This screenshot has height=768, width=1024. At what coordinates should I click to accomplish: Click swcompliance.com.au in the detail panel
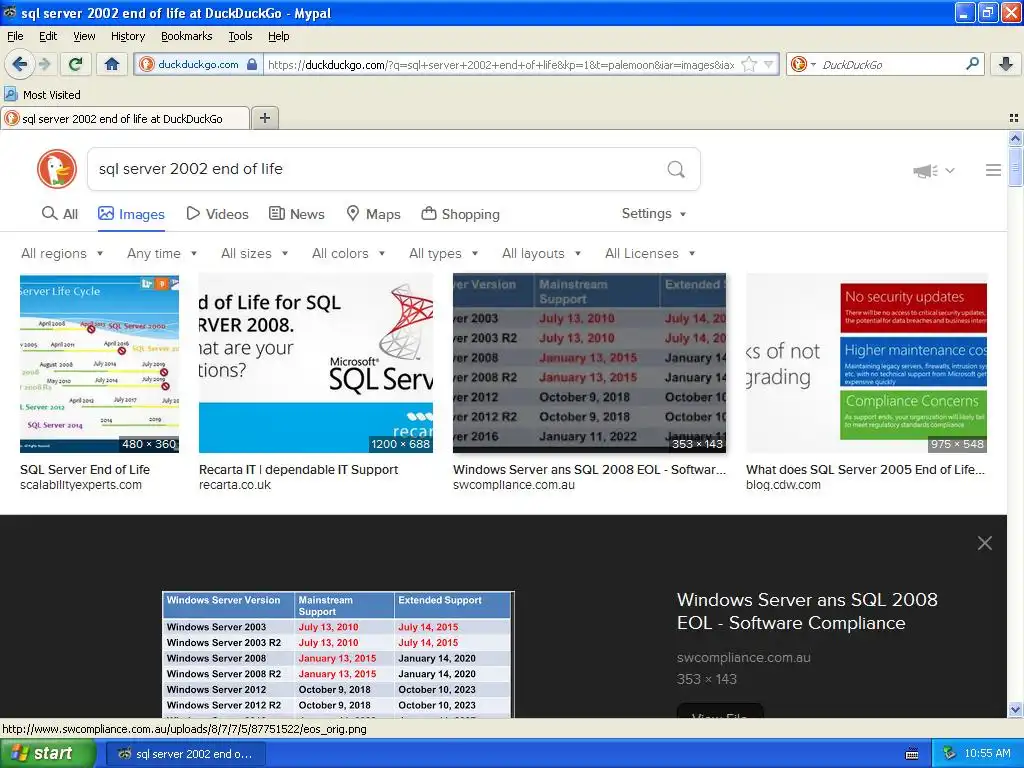tap(744, 658)
